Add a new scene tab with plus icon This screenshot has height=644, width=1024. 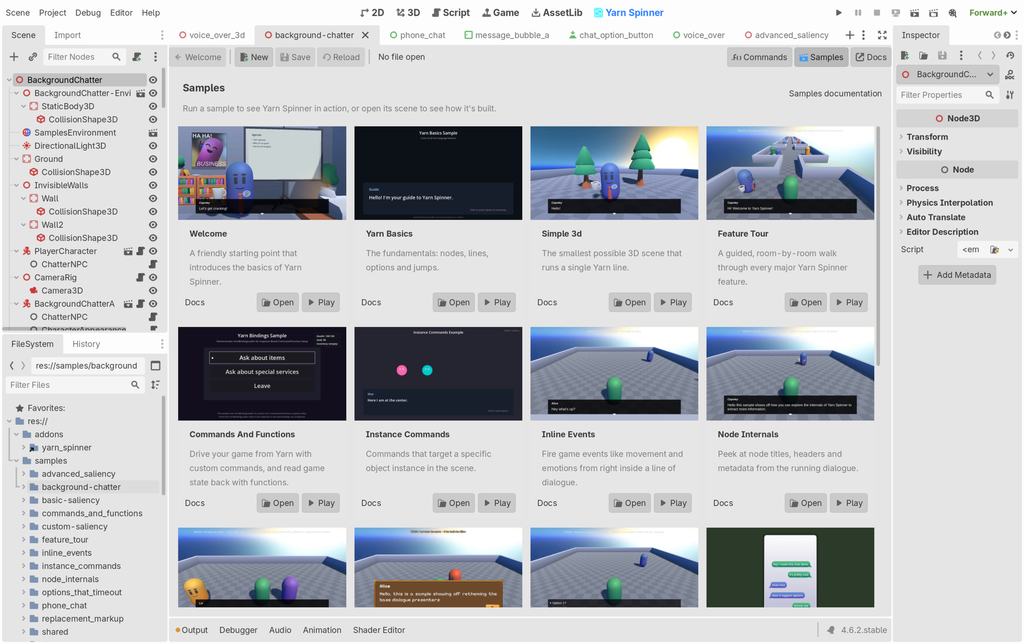point(850,35)
